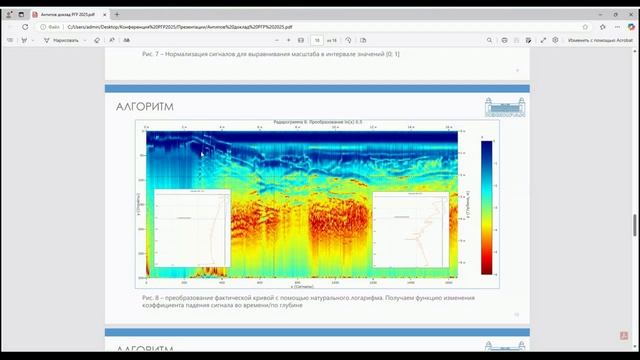The width and height of the screenshot is (640, 360).
Task: Click the page number field
Action: [317, 40]
